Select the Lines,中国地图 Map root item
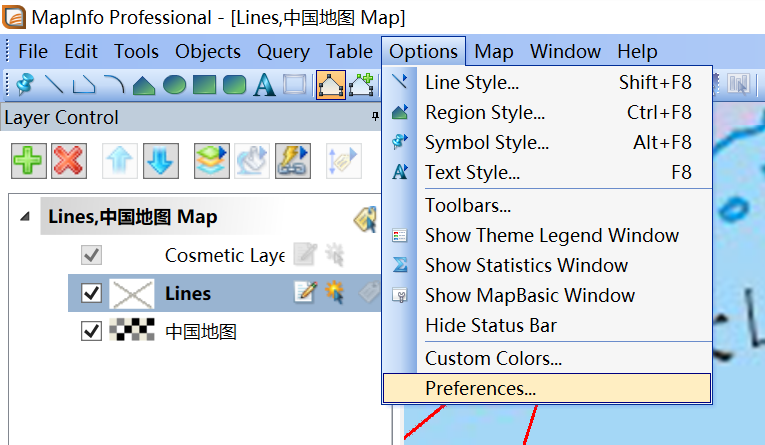765x445 pixels. click(133, 216)
